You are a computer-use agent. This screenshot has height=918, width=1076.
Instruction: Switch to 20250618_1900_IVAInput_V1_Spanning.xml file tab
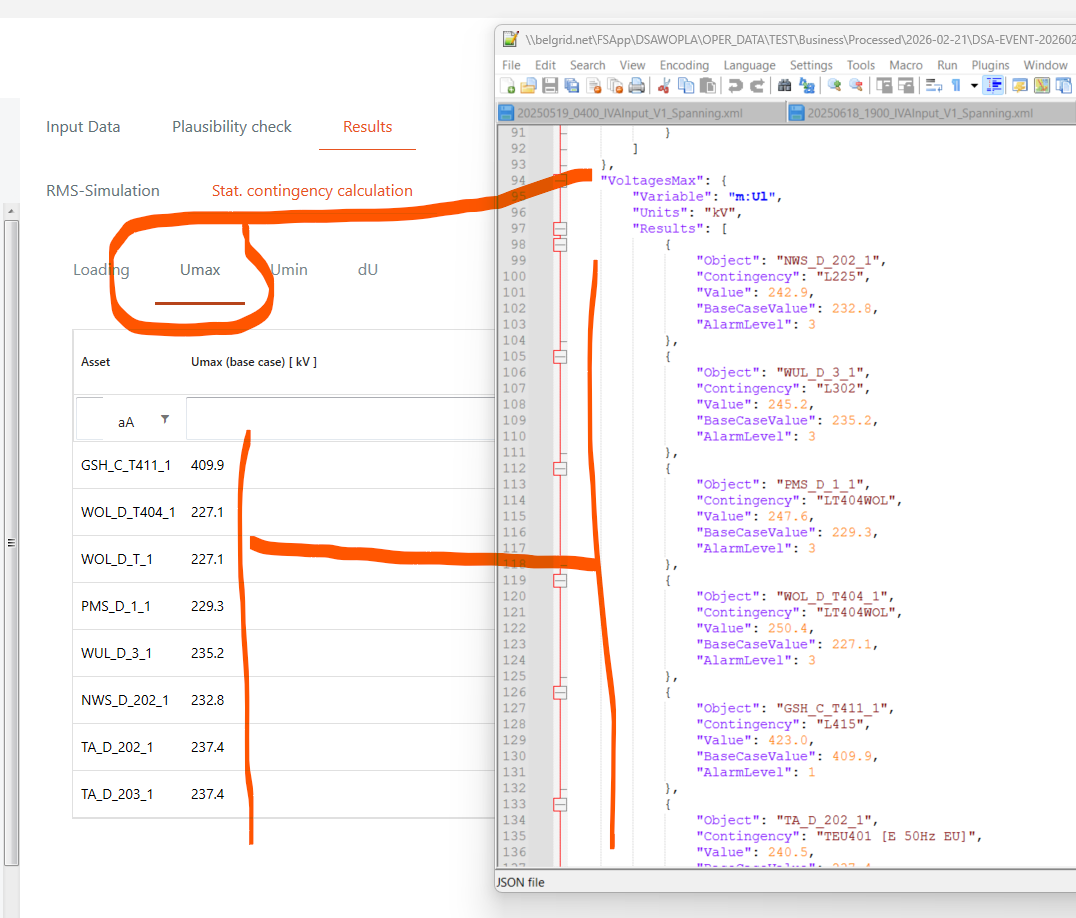coord(918,113)
